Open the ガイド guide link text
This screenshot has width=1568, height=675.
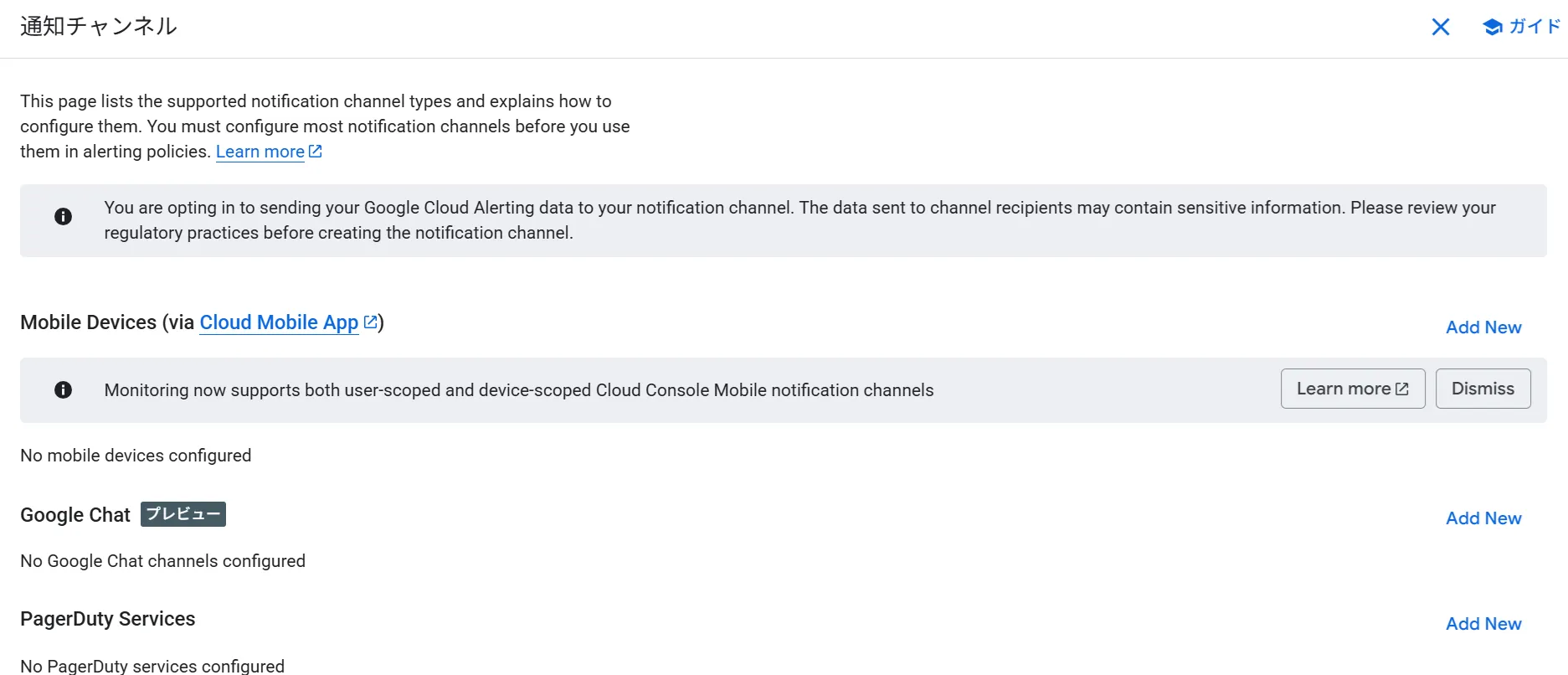(1535, 27)
